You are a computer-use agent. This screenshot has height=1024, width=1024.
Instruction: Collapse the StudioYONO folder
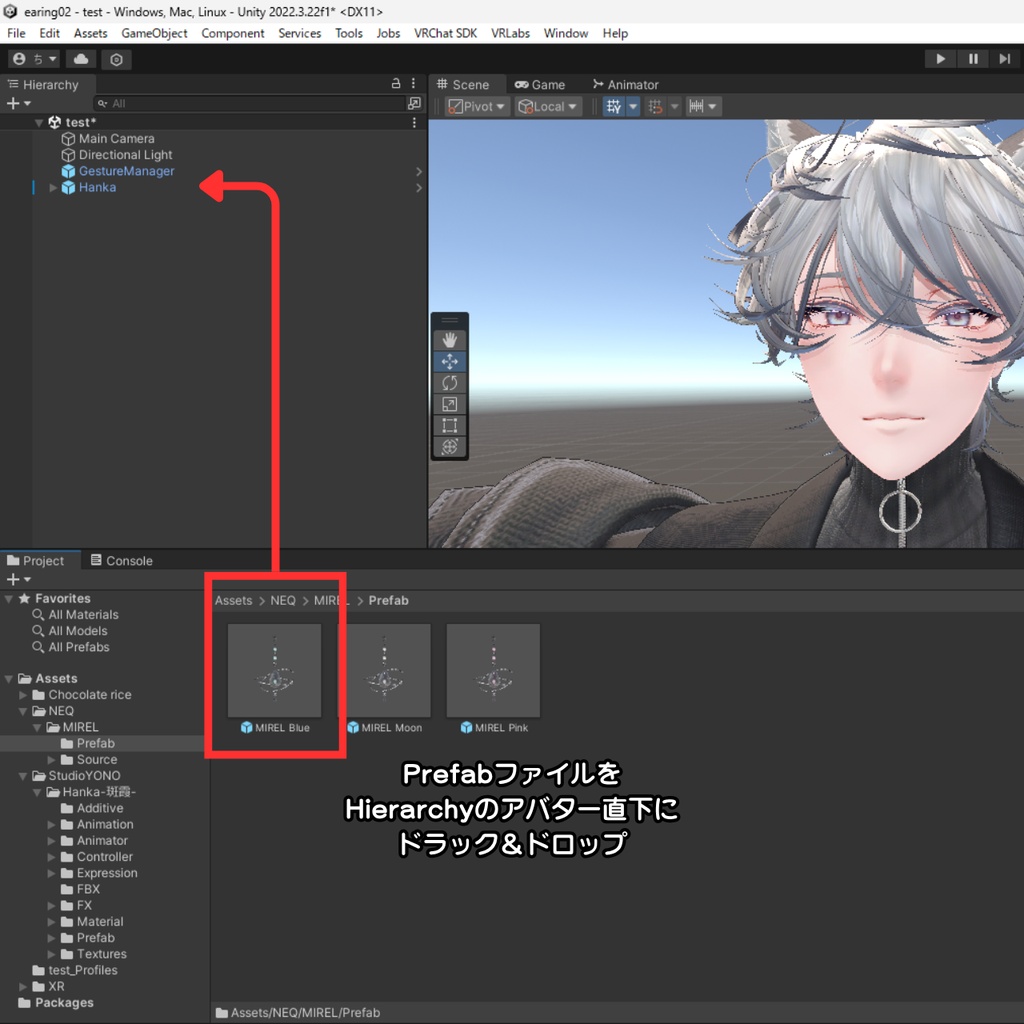(x=23, y=776)
